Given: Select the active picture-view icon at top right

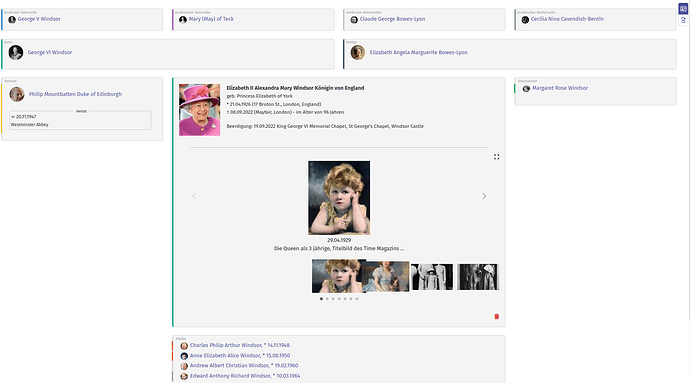Looking at the screenshot, I should pyautogui.click(x=683, y=9).
